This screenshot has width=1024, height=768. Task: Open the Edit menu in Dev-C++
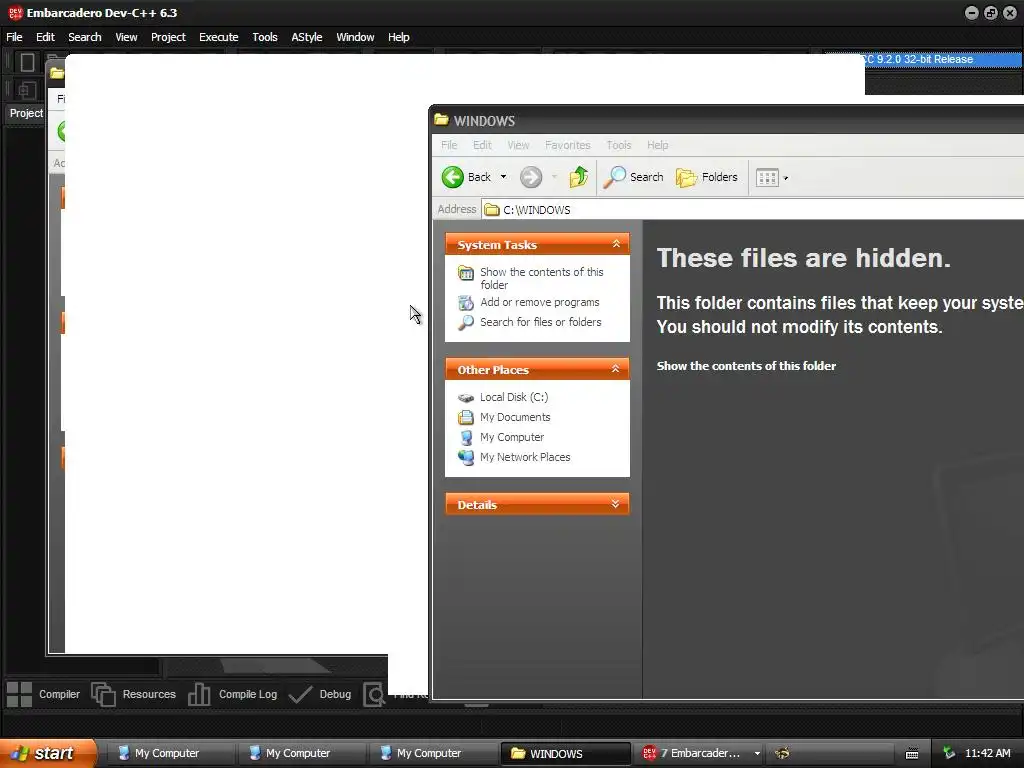tap(45, 37)
